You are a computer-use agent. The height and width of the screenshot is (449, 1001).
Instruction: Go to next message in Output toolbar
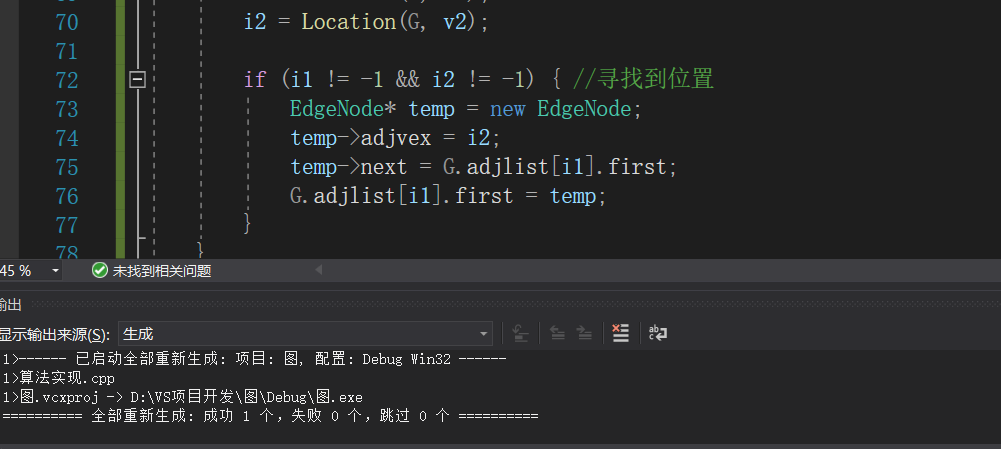(x=584, y=333)
